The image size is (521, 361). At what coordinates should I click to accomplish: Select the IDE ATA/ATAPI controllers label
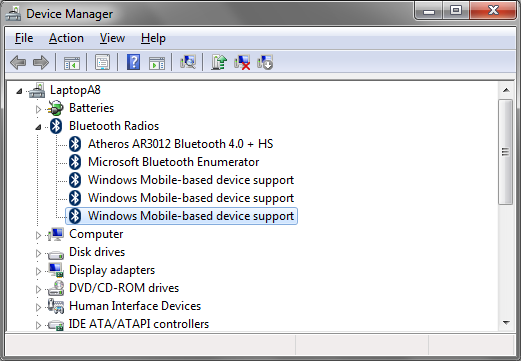(139, 324)
